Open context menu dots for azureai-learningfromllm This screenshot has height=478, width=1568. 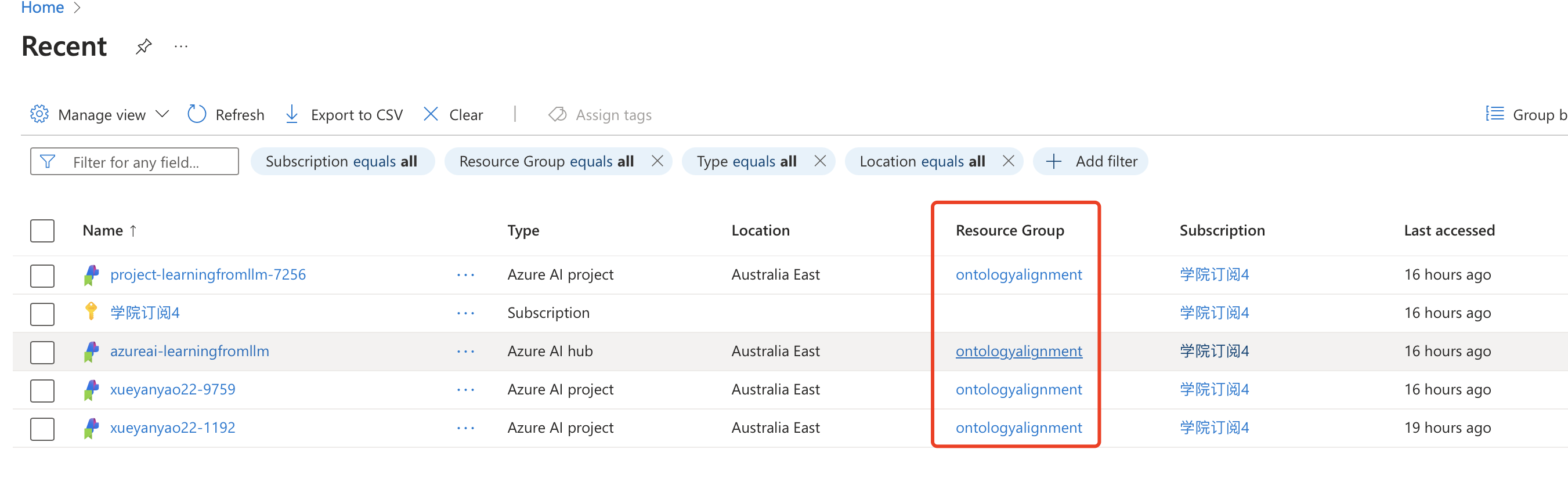(x=465, y=352)
